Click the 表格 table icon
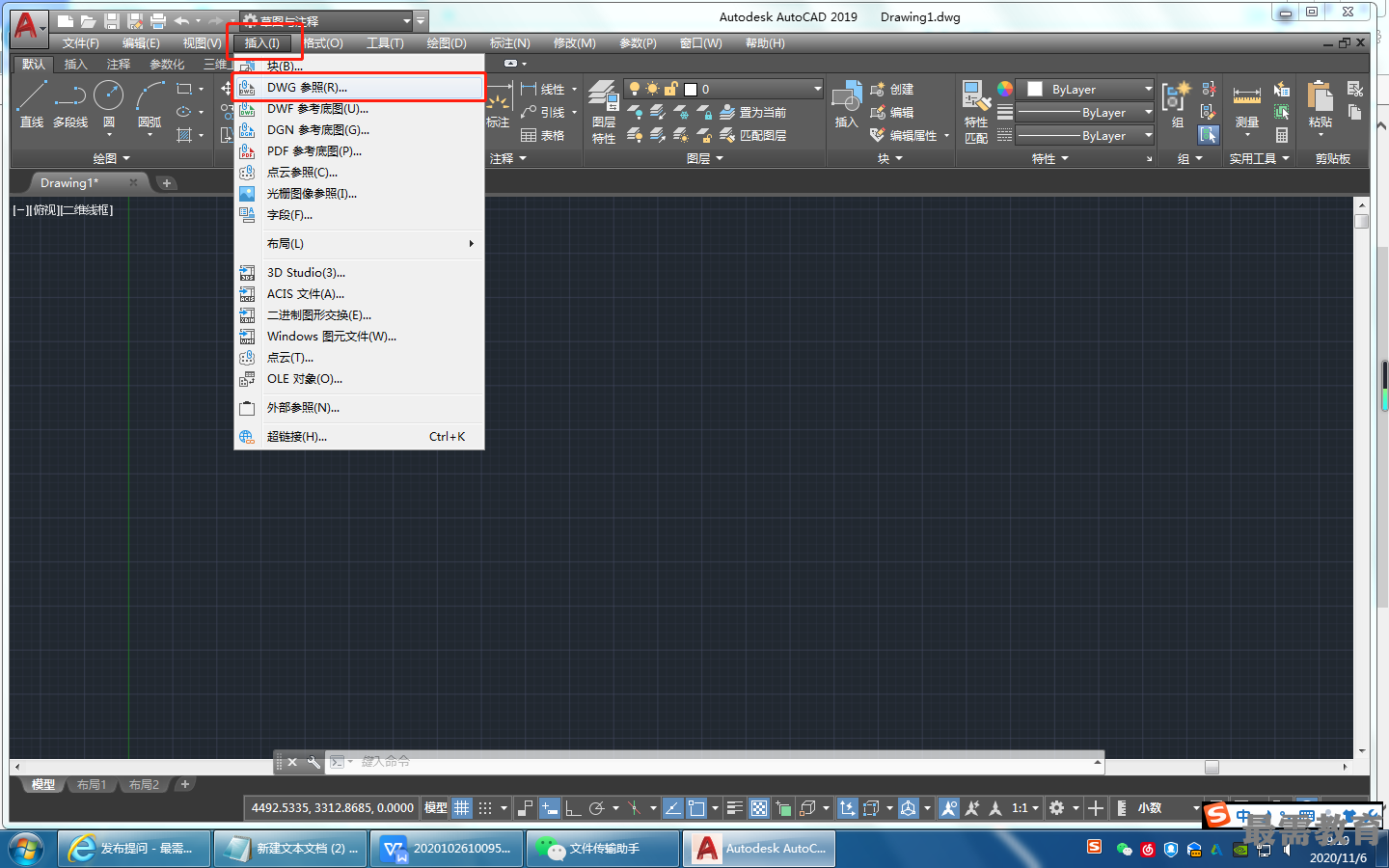Image resolution: width=1389 pixels, height=868 pixels. tap(529, 136)
